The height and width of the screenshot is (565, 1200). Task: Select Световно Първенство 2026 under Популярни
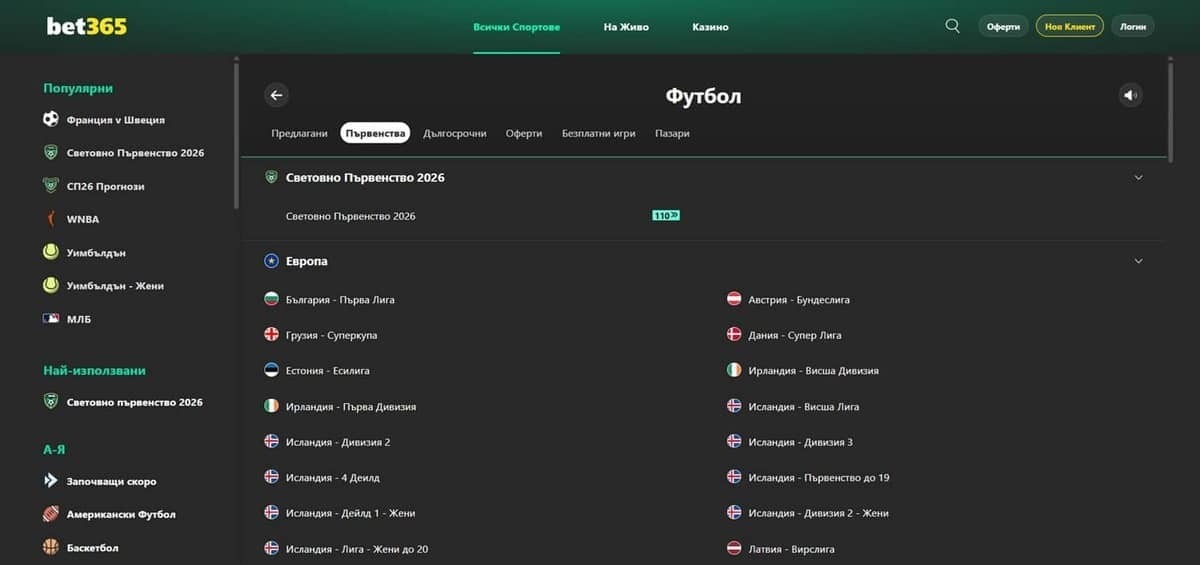pyautogui.click(x=135, y=153)
